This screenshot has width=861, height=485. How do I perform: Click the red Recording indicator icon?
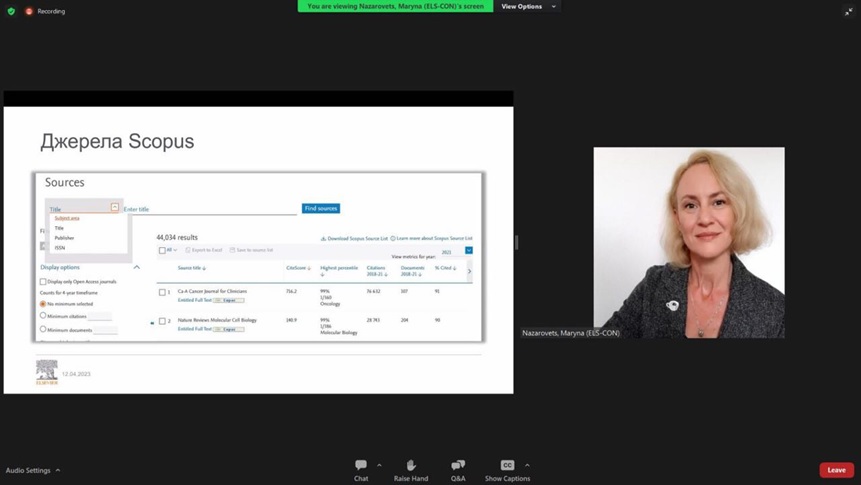pos(29,11)
